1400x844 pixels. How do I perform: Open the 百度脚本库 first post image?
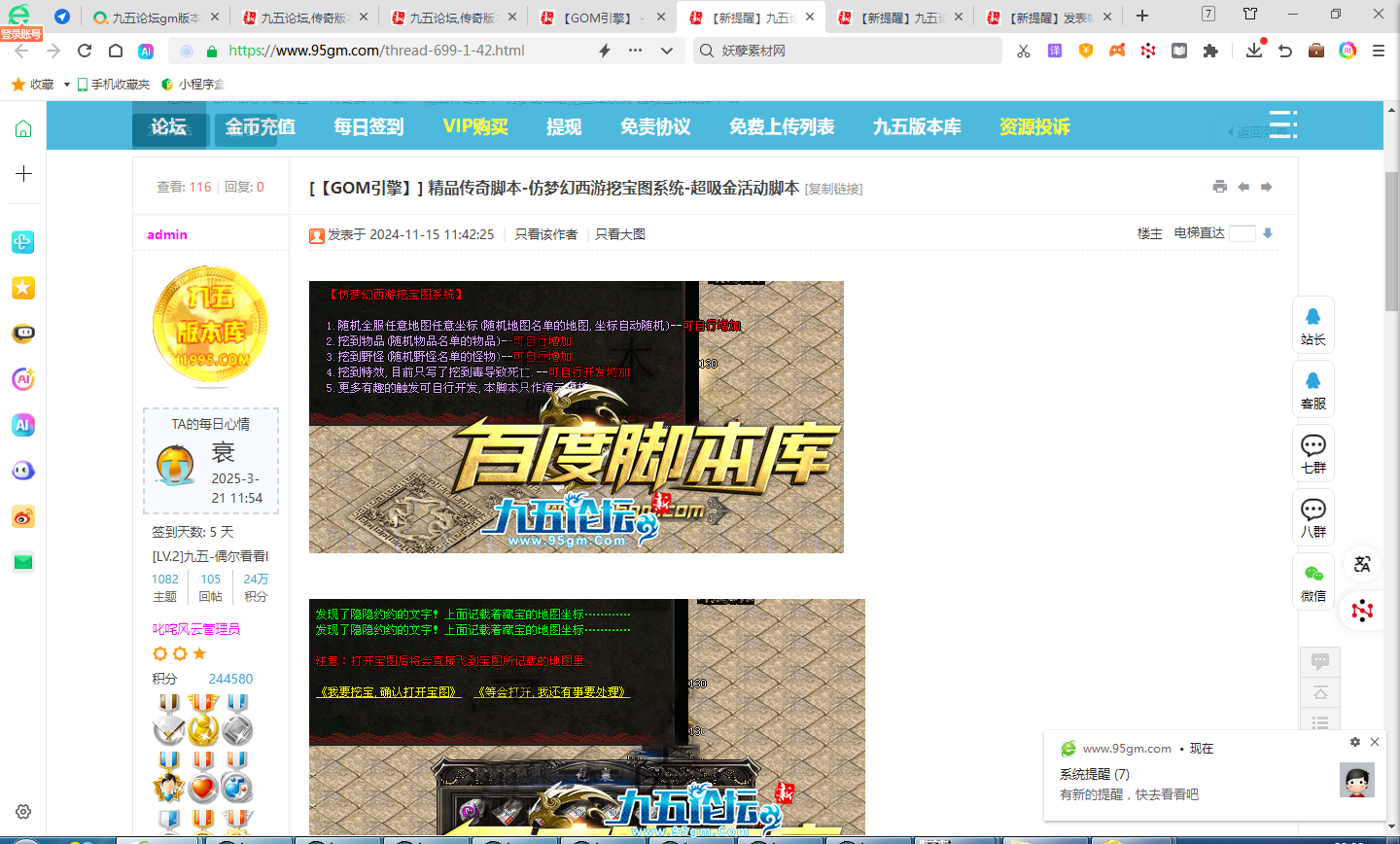(577, 417)
